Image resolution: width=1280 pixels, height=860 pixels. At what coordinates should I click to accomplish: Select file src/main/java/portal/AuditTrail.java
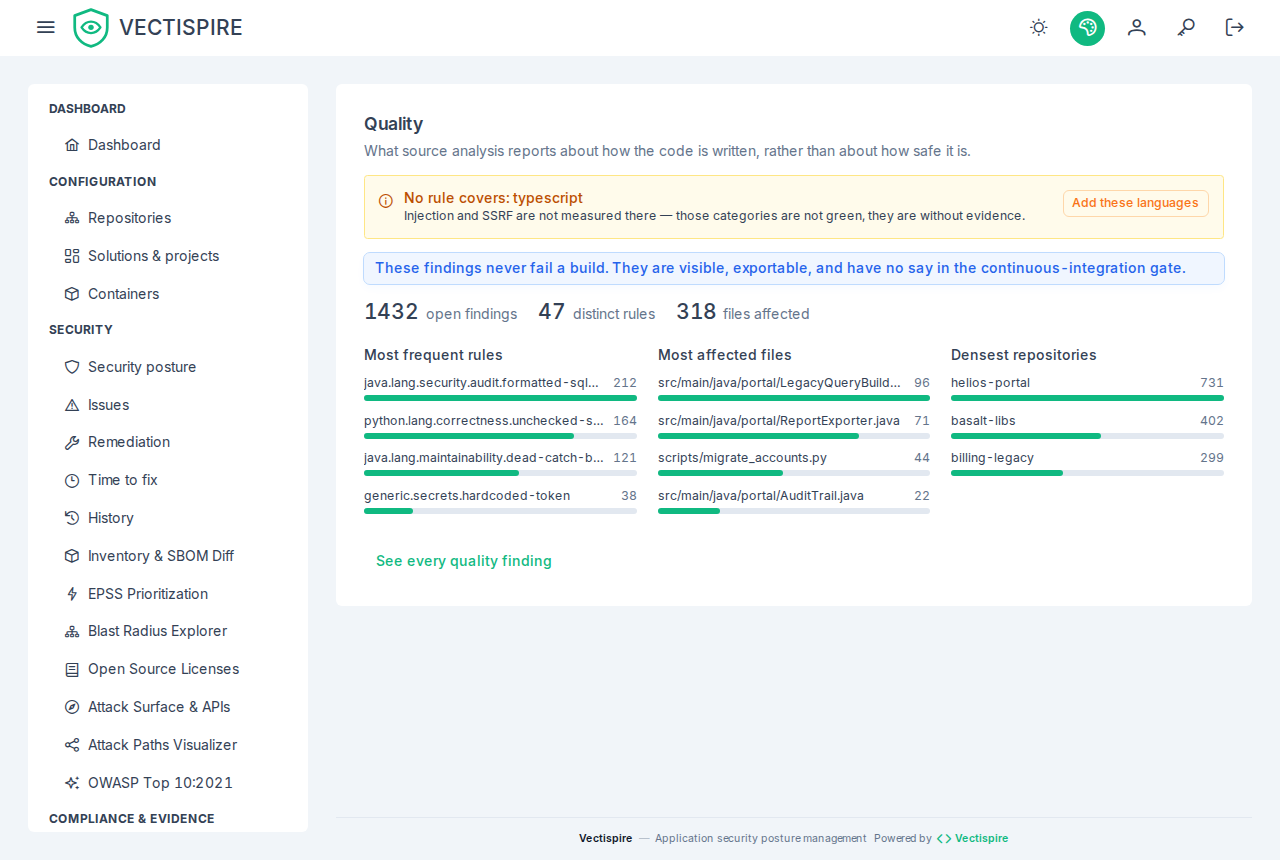point(761,496)
